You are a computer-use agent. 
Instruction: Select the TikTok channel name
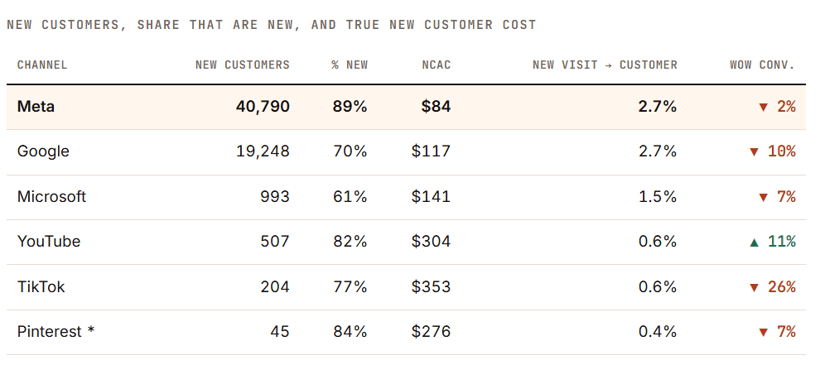tap(41, 287)
